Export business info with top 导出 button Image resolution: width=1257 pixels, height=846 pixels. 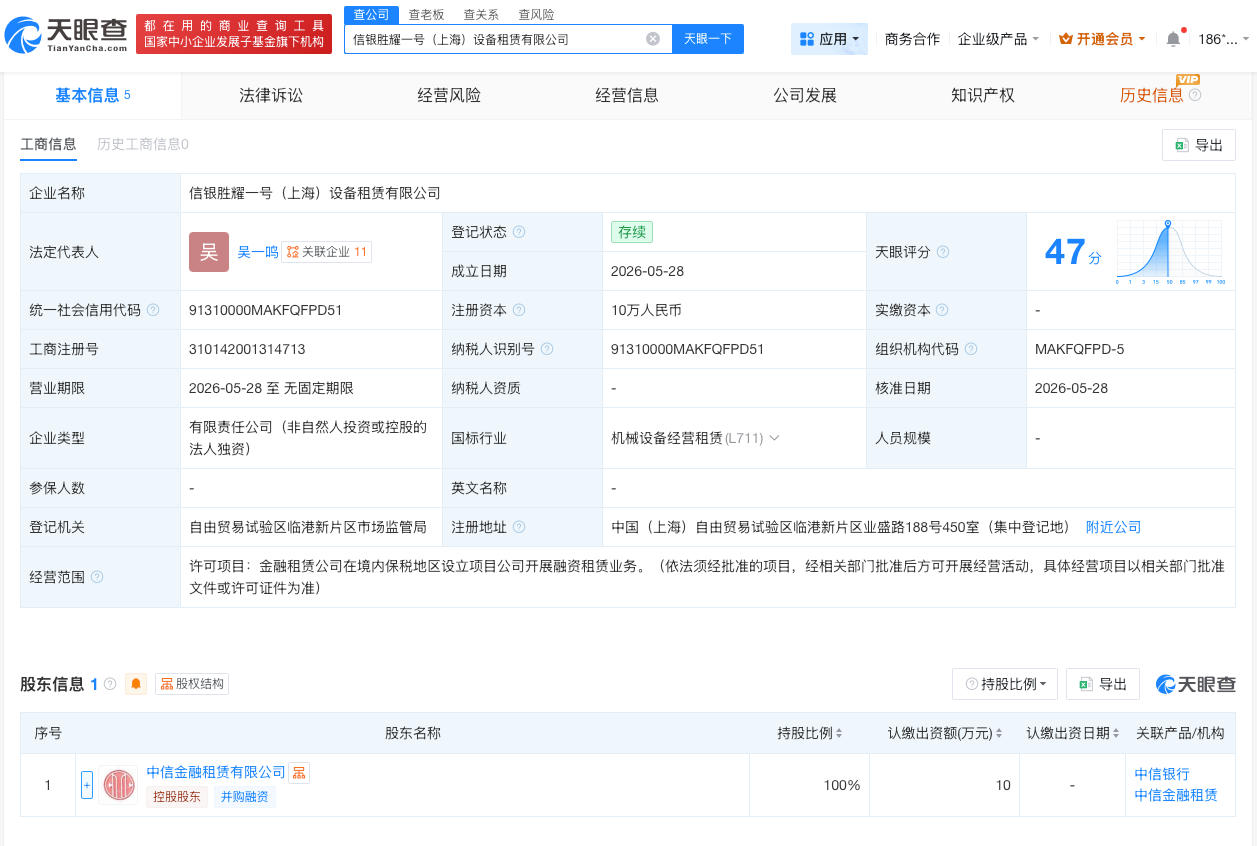1198,145
